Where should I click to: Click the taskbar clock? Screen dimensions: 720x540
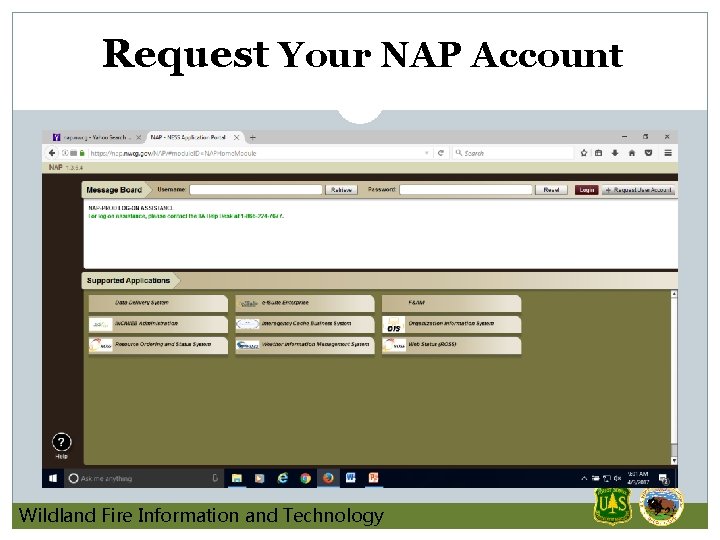coord(638,478)
